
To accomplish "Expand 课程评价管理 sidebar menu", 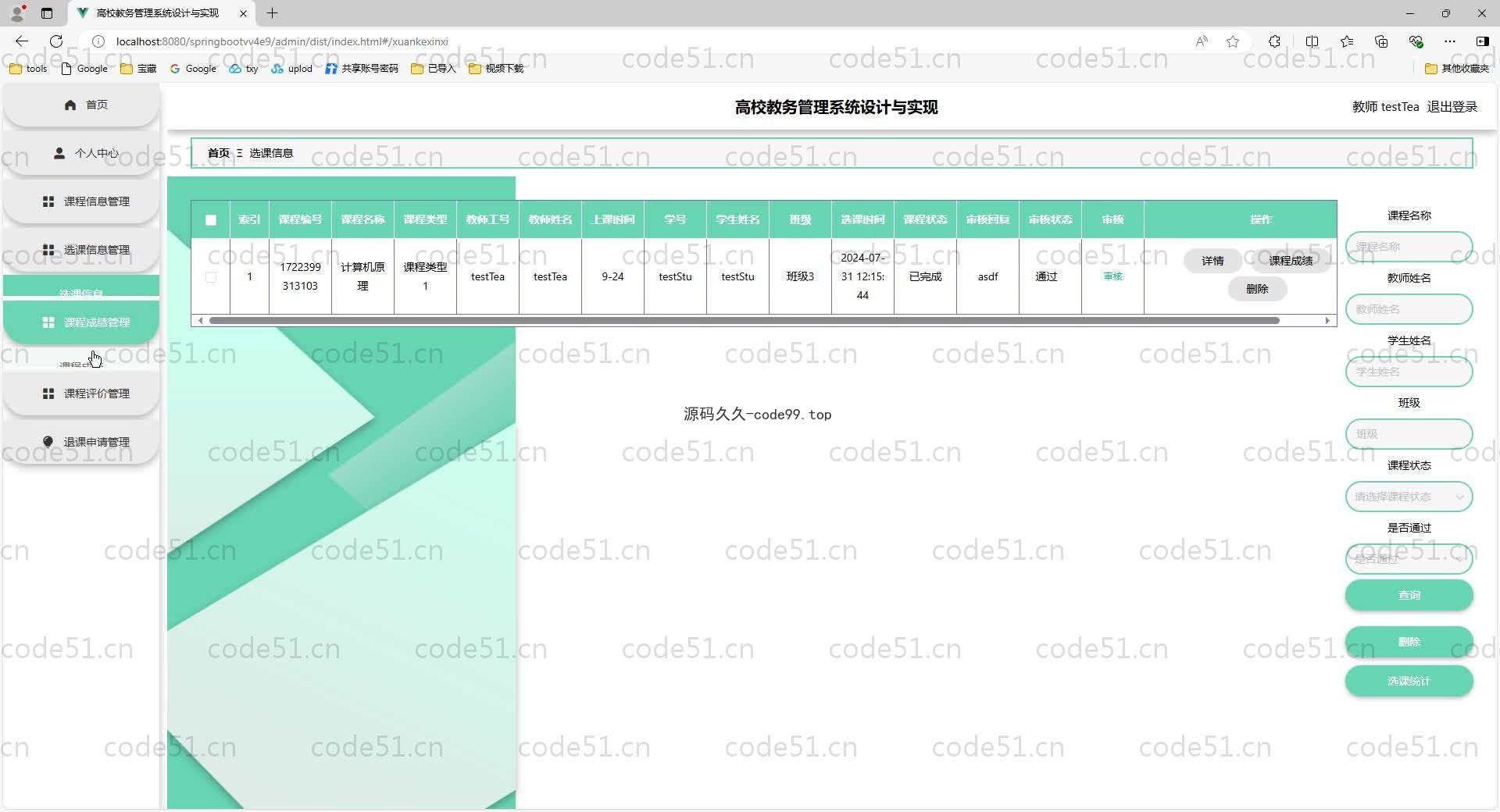I will [x=81, y=394].
